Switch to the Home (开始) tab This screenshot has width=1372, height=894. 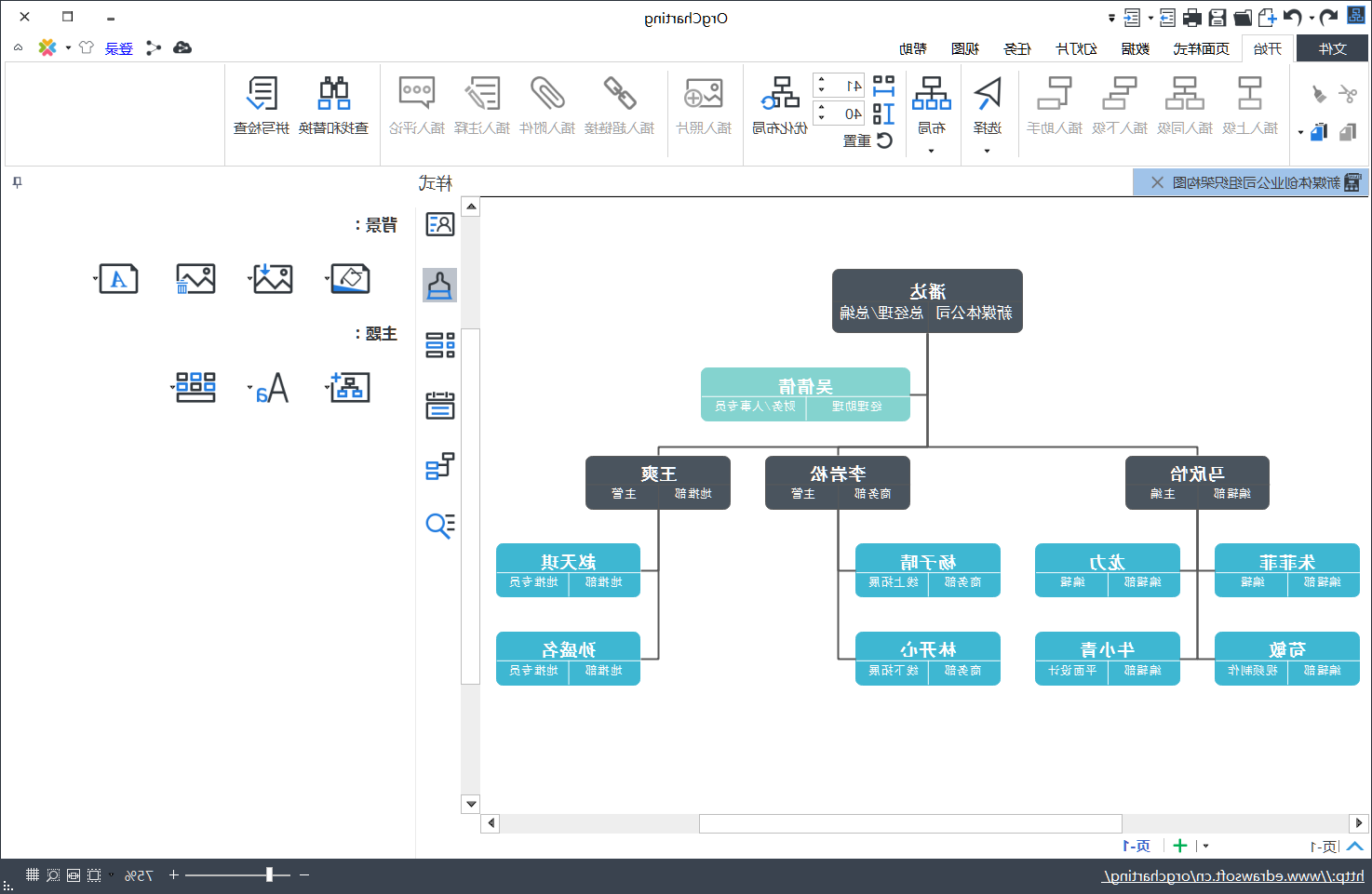1267,48
